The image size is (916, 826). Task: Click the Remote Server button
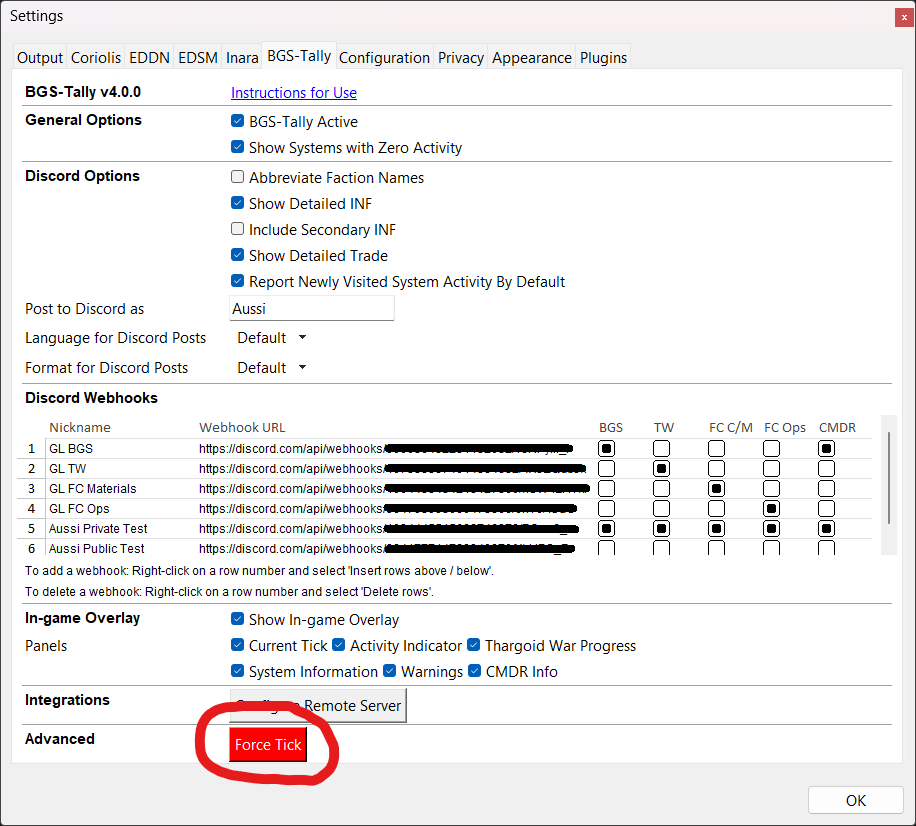coord(318,706)
